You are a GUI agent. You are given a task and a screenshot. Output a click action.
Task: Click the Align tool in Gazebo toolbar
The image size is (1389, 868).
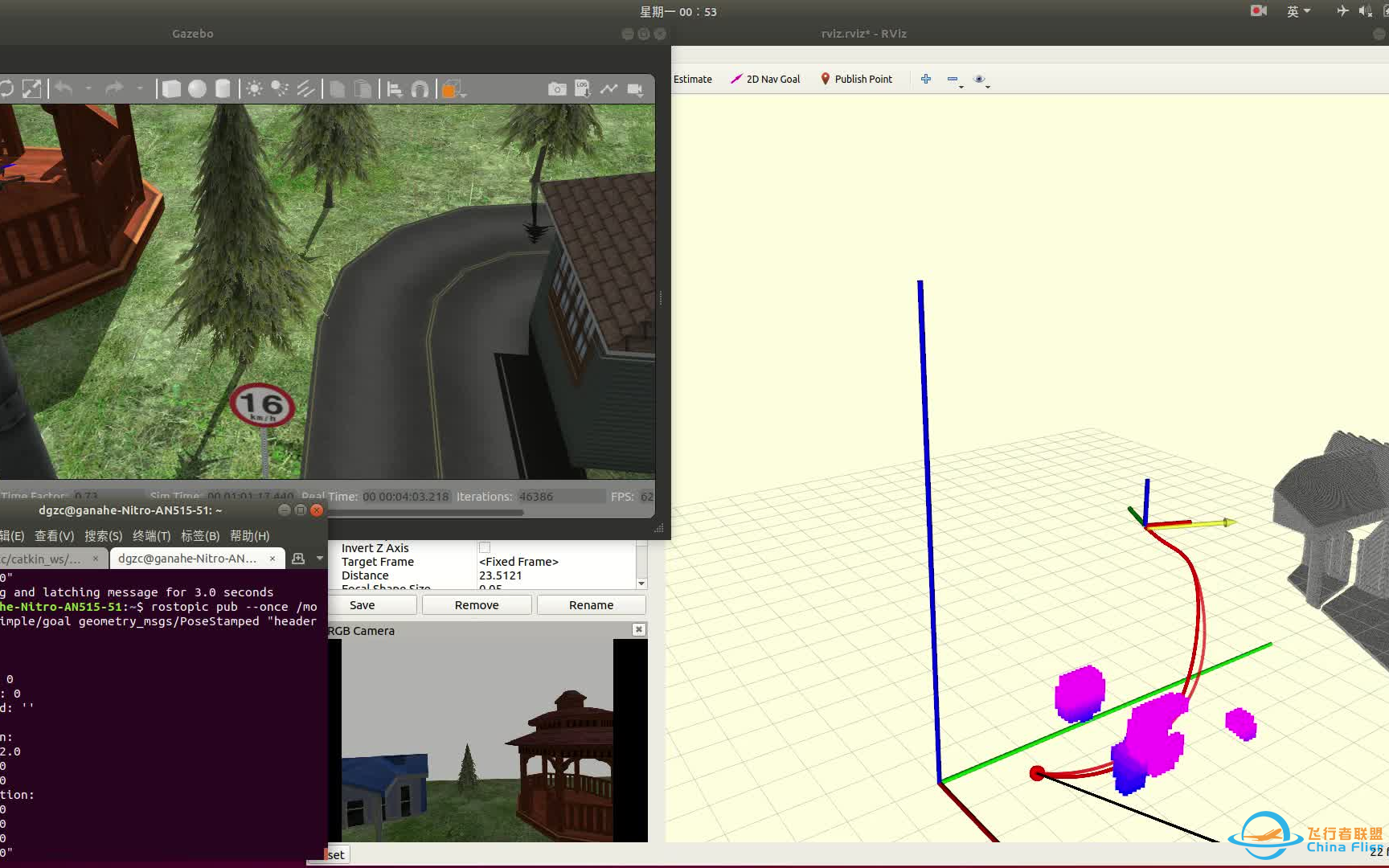click(x=395, y=89)
